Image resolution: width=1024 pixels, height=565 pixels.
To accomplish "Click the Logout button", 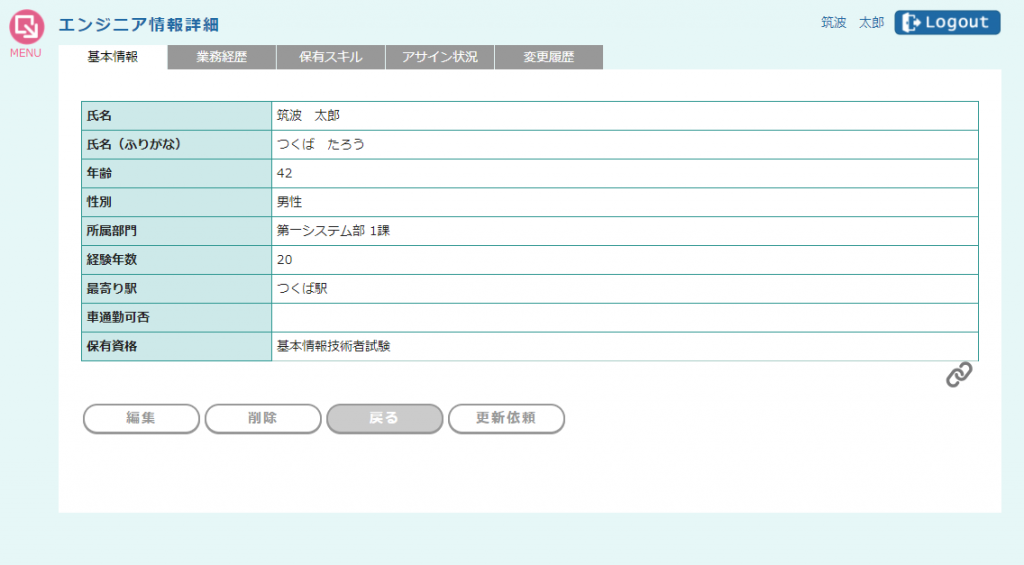I will (947, 23).
